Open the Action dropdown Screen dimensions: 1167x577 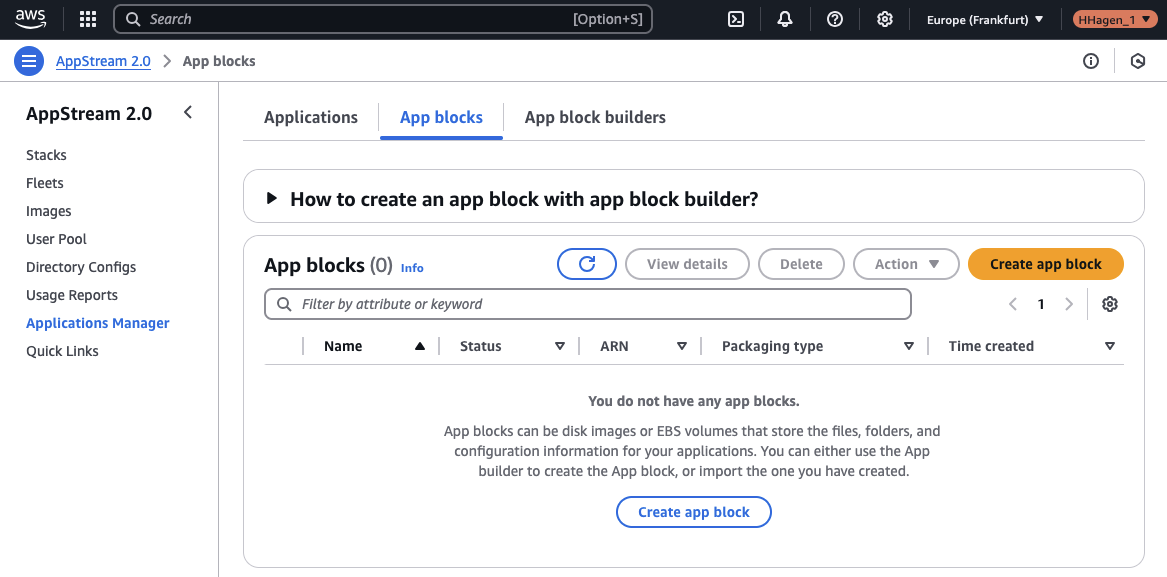[x=905, y=263]
